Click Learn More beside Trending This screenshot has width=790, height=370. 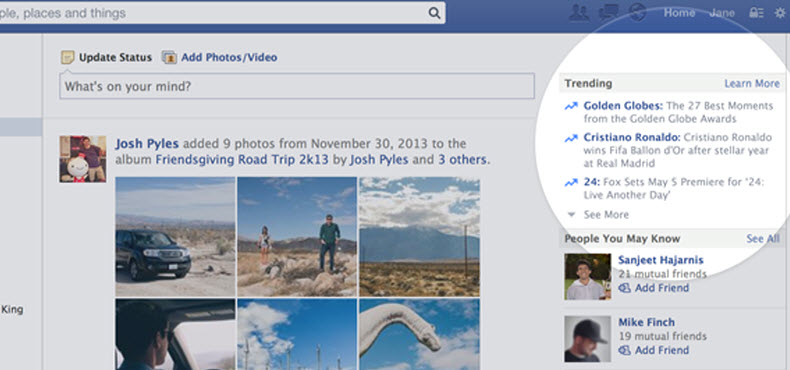pos(752,84)
